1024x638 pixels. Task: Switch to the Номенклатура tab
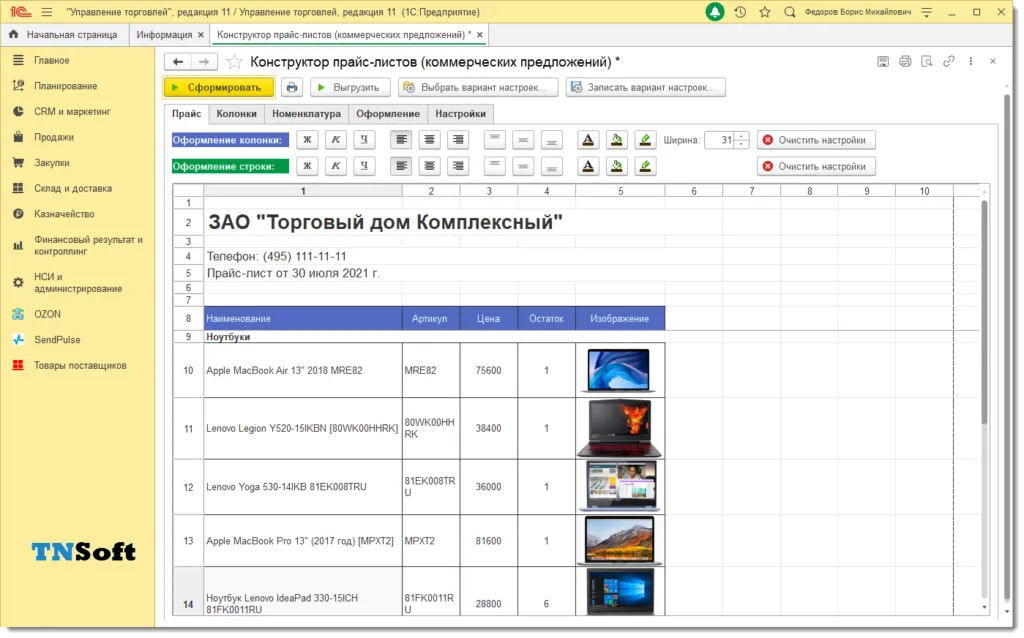(306, 114)
